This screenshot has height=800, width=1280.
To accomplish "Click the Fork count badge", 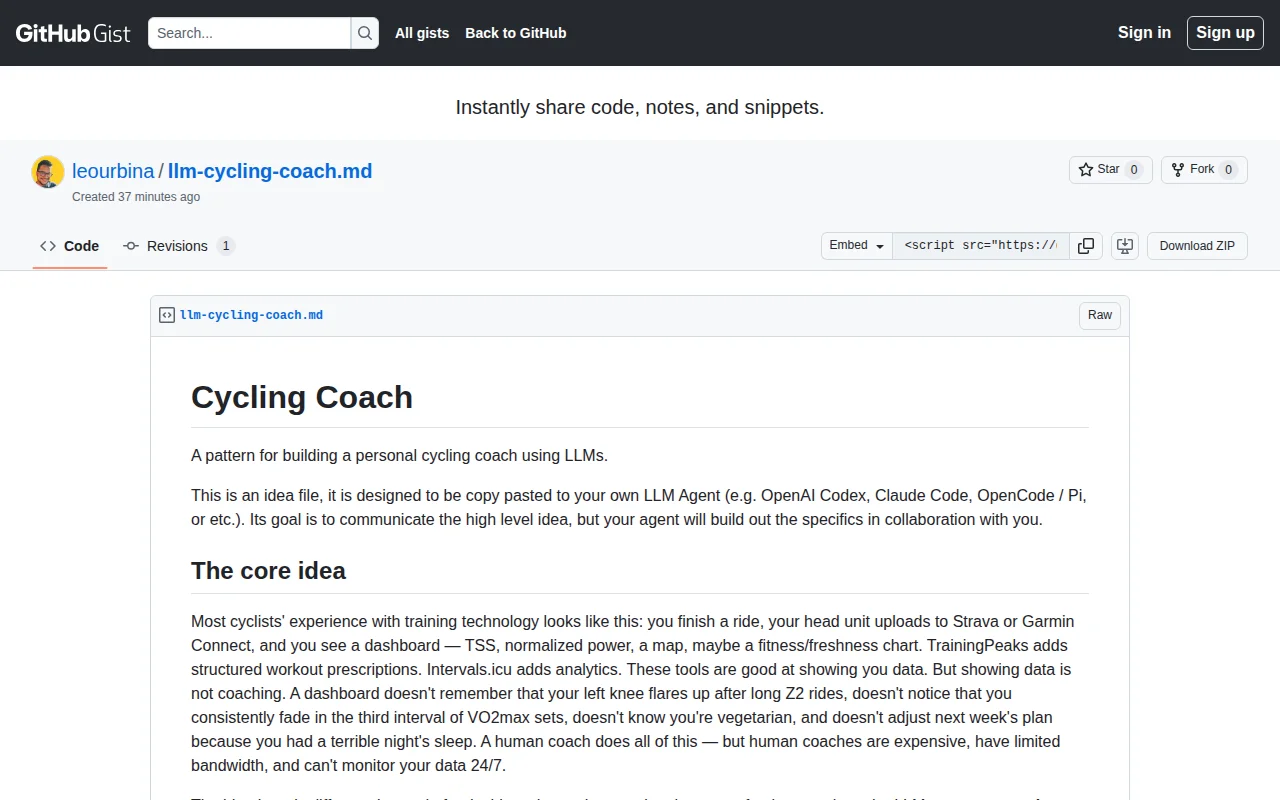I will [1229, 170].
